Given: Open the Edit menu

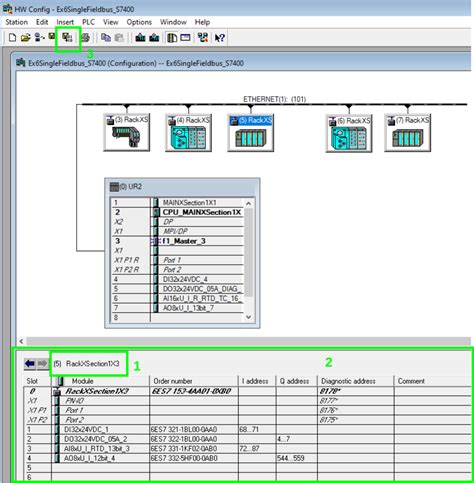Looking at the screenshot, I should pyautogui.click(x=42, y=22).
